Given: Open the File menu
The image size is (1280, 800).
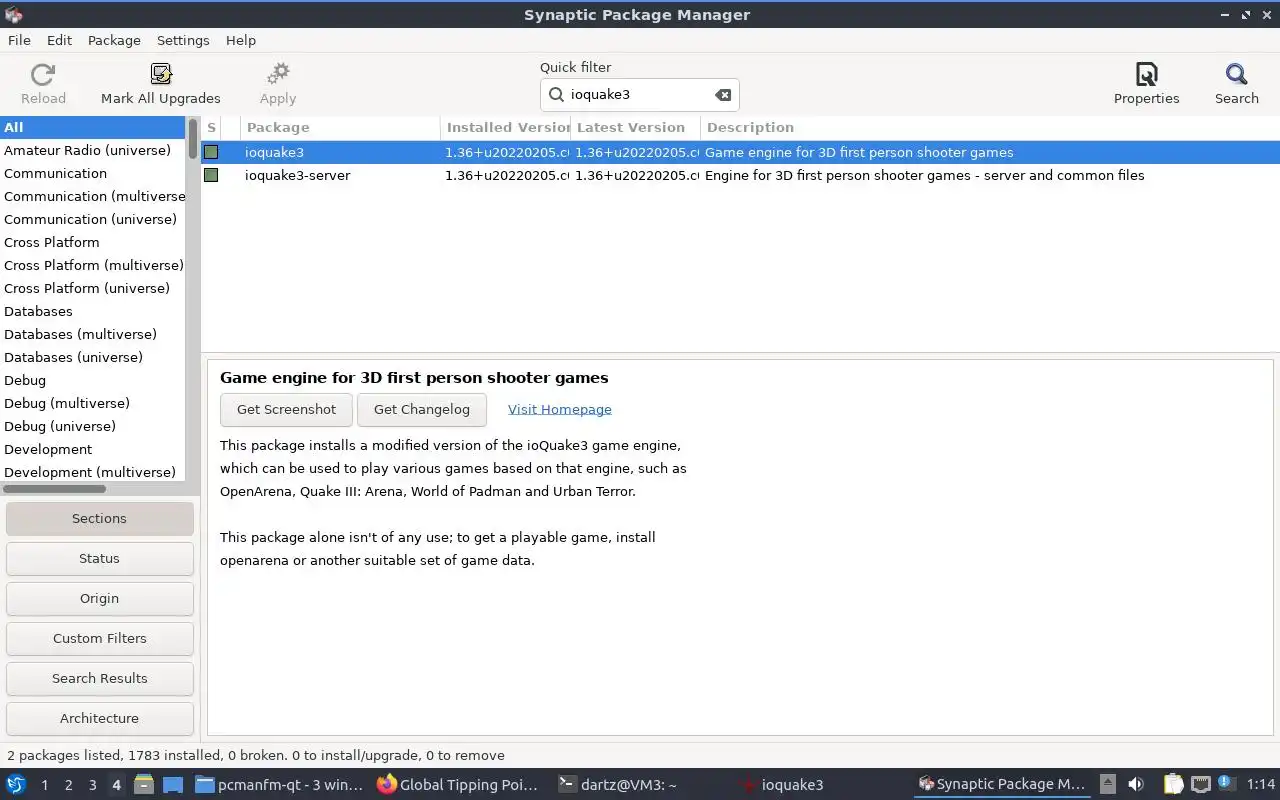Looking at the screenshot, I should point(19,40).
